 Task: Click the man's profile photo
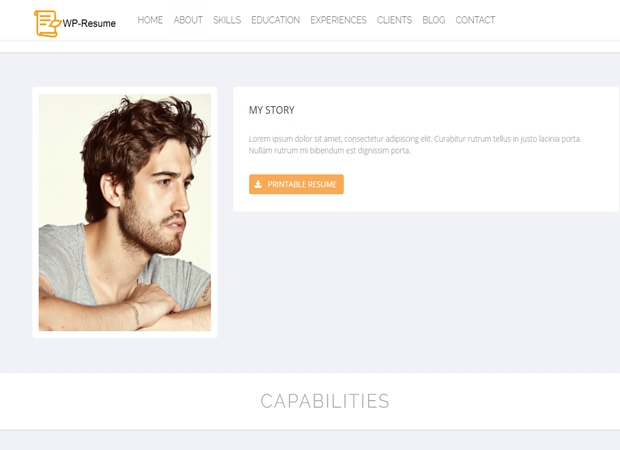(125, 212)
